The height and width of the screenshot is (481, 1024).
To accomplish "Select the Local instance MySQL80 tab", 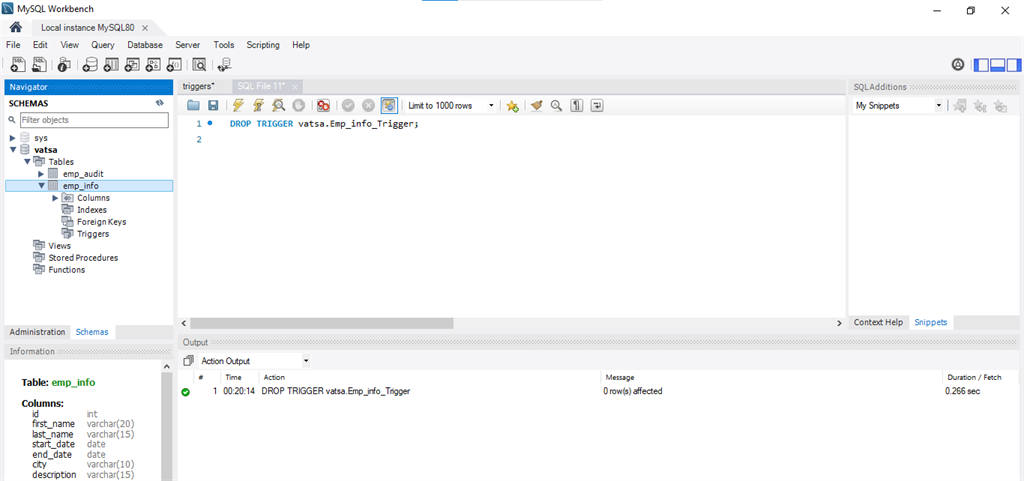I will pos(88,27).
